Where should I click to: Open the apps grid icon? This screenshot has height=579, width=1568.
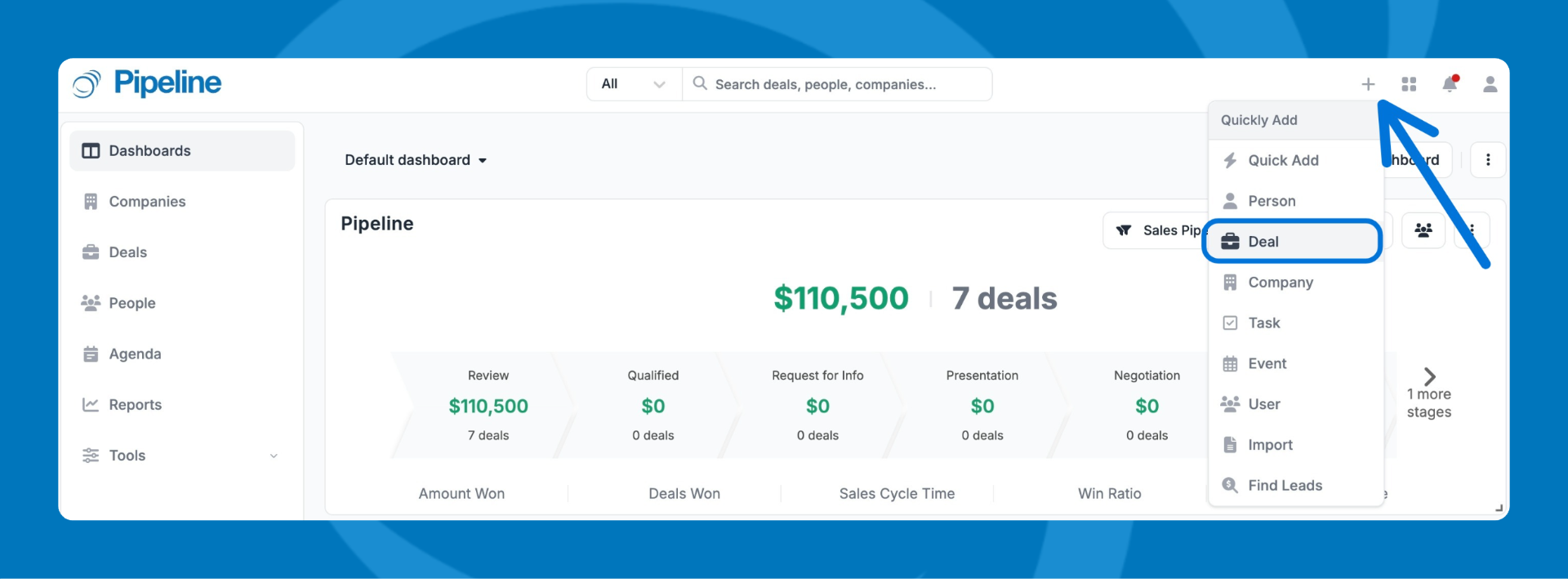(x=1409, y=84)
